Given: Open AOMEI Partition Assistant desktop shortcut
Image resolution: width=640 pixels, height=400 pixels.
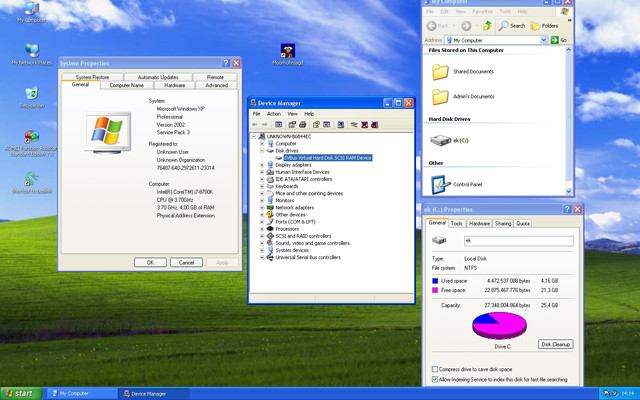Looking at the screenshot, I should [x=31, y=143].
